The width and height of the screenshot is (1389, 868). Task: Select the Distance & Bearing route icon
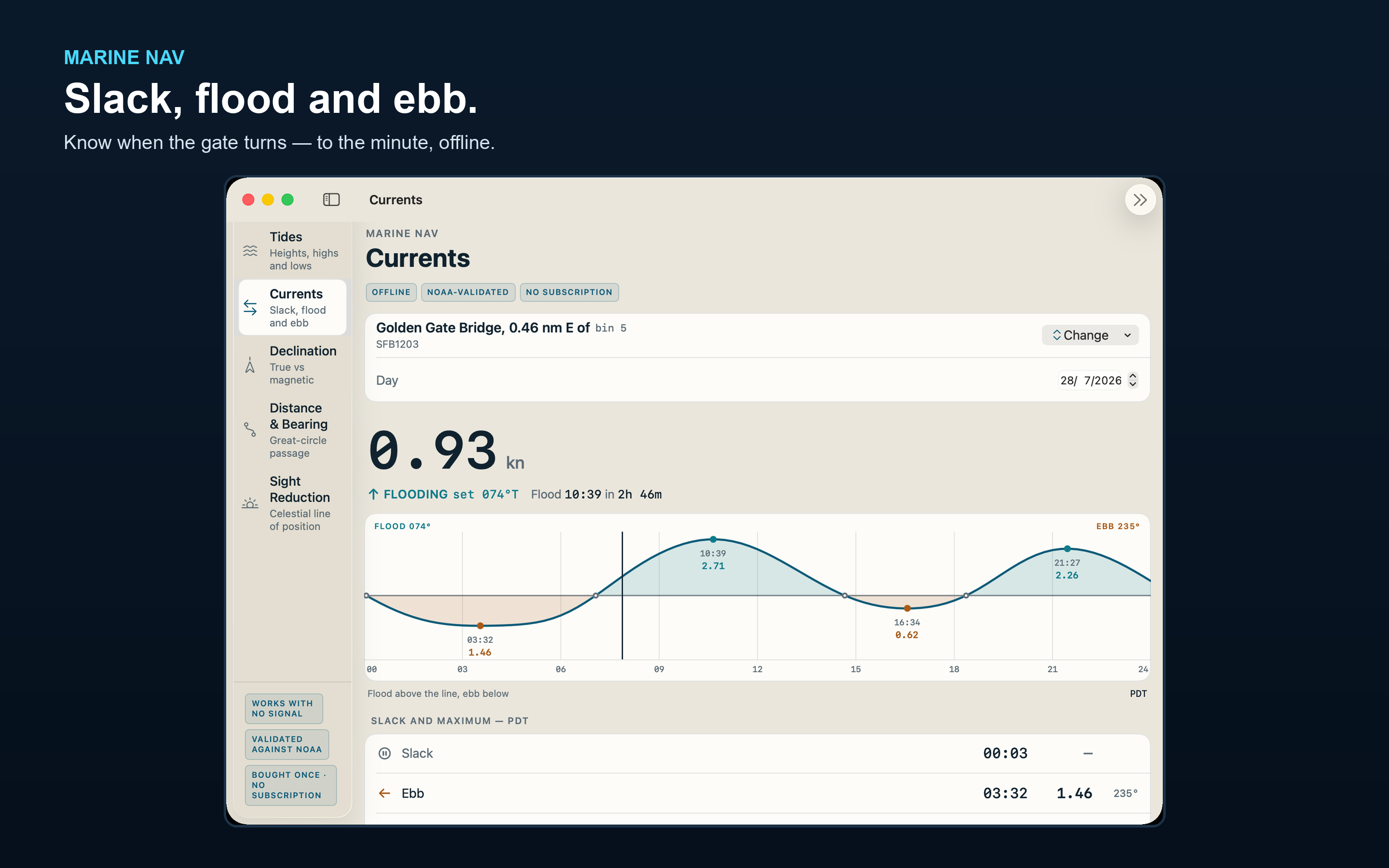[x=250, y=430]
